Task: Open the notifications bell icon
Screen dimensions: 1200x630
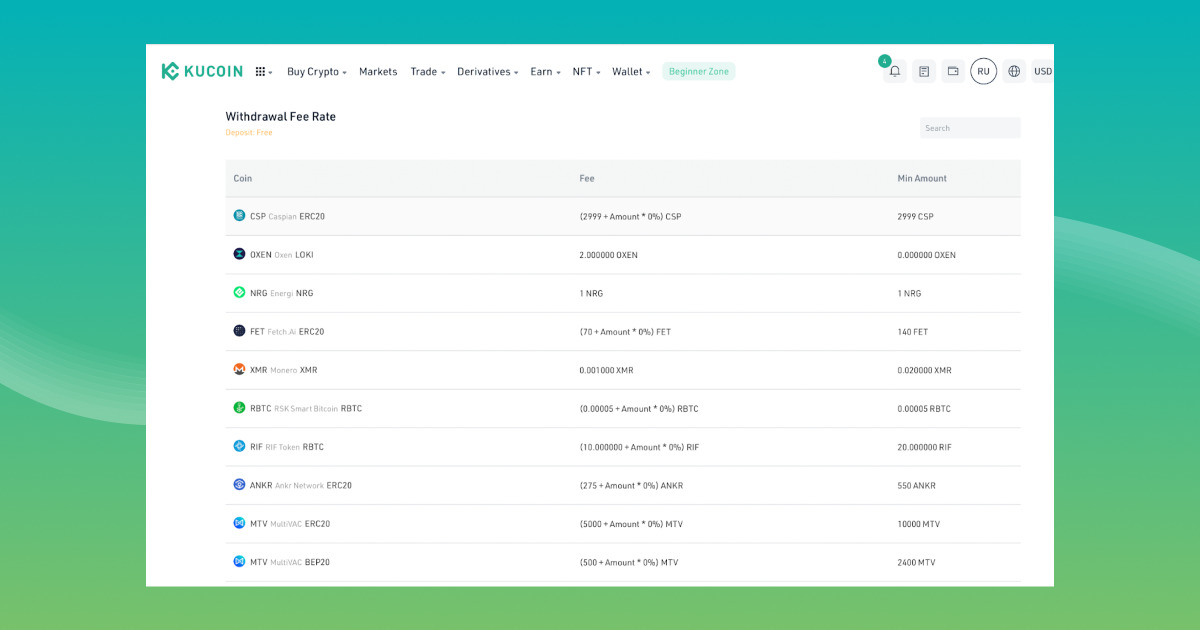Action: (x=895, y=71)
